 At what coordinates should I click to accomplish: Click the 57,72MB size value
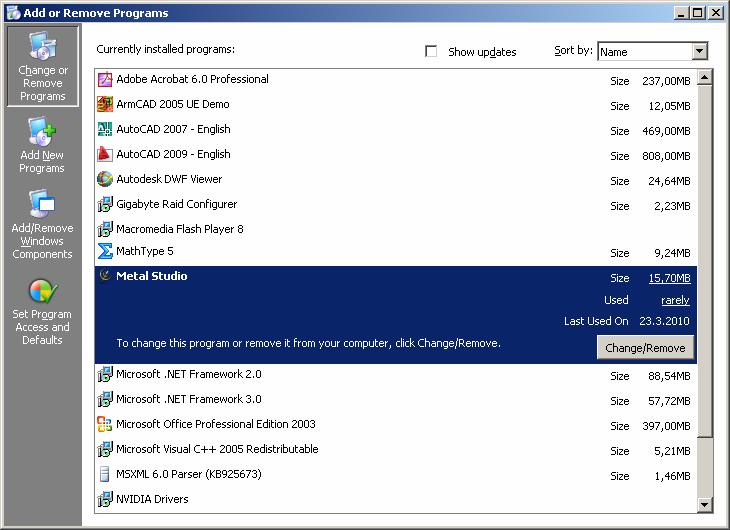(x=669, y=401)
